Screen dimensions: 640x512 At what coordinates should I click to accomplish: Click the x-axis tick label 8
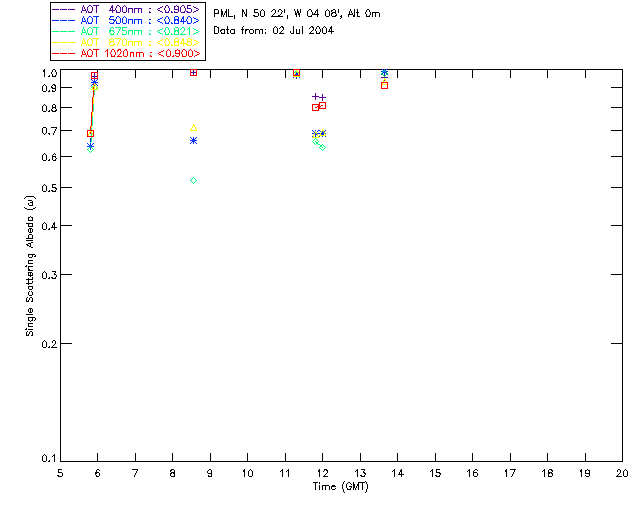[173, 473]
